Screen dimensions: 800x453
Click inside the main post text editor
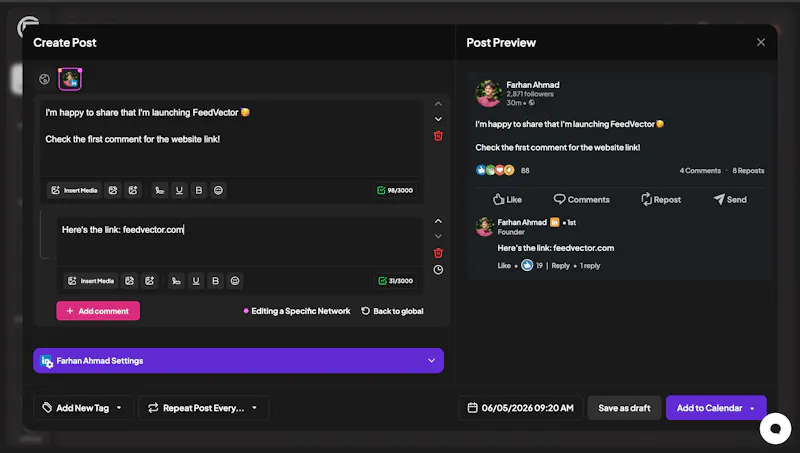coord(232,139)
